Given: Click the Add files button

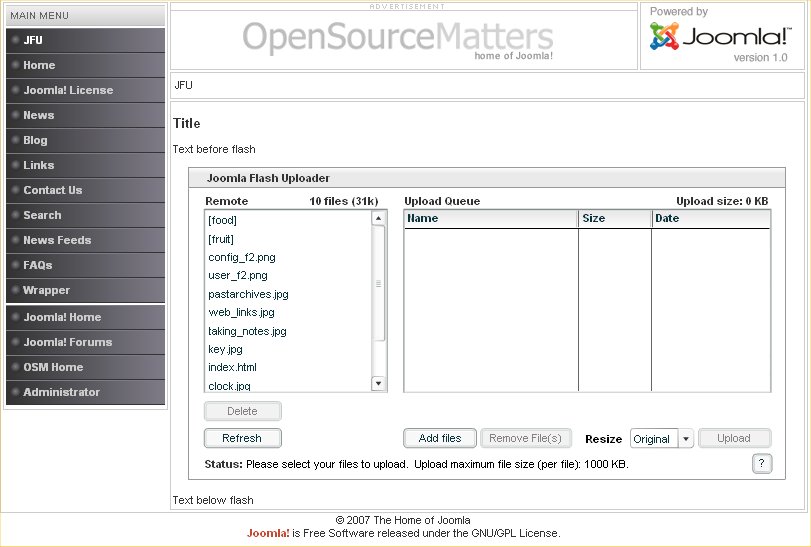Looking at the screenshot, I should pos(440,438).
